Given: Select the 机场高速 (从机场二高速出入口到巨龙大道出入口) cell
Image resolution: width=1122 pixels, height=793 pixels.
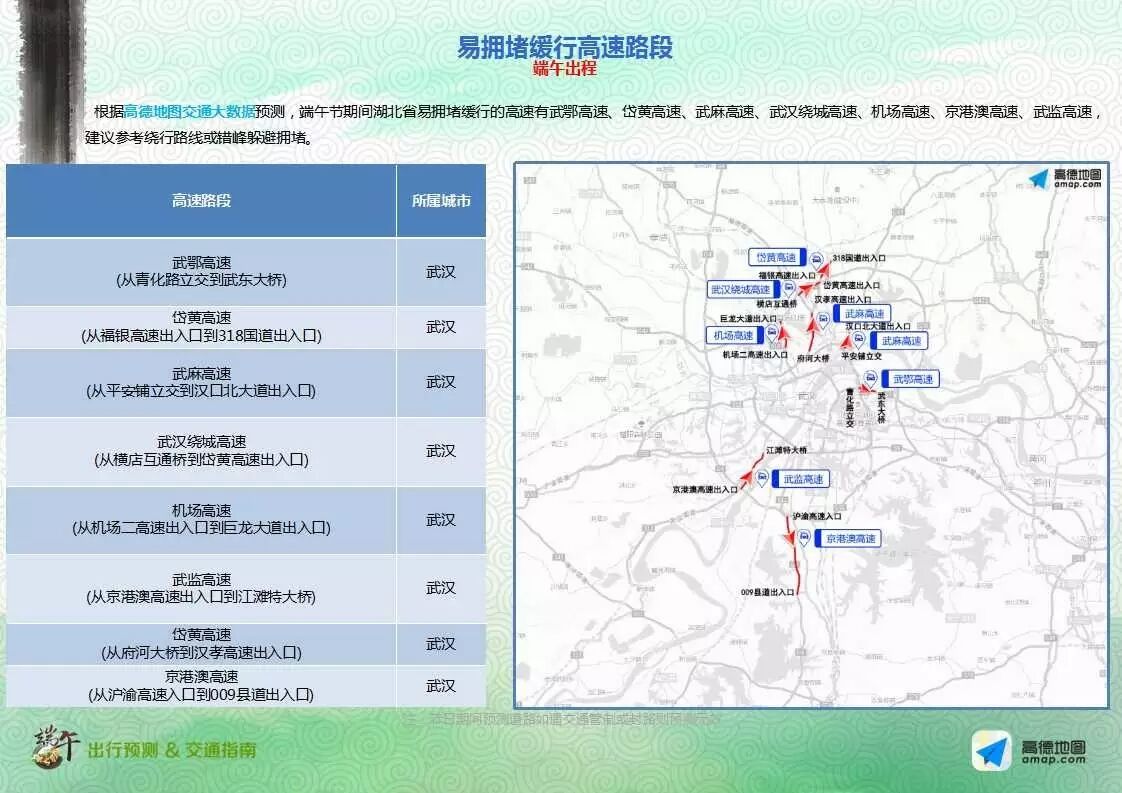Looking at the screenshot, I should (201, 520).
